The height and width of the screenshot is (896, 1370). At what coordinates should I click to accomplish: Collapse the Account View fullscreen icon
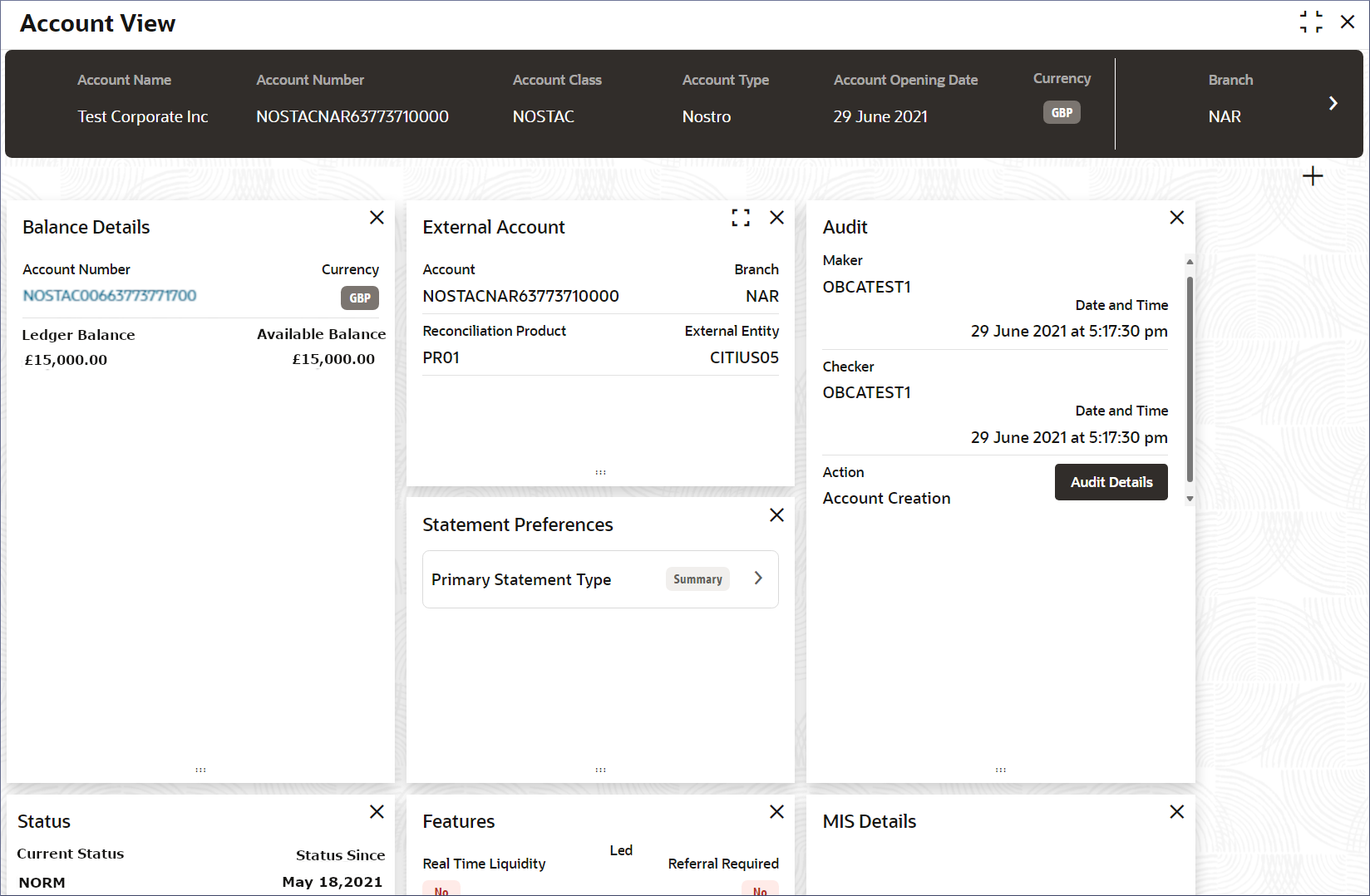pos(1311,22)
